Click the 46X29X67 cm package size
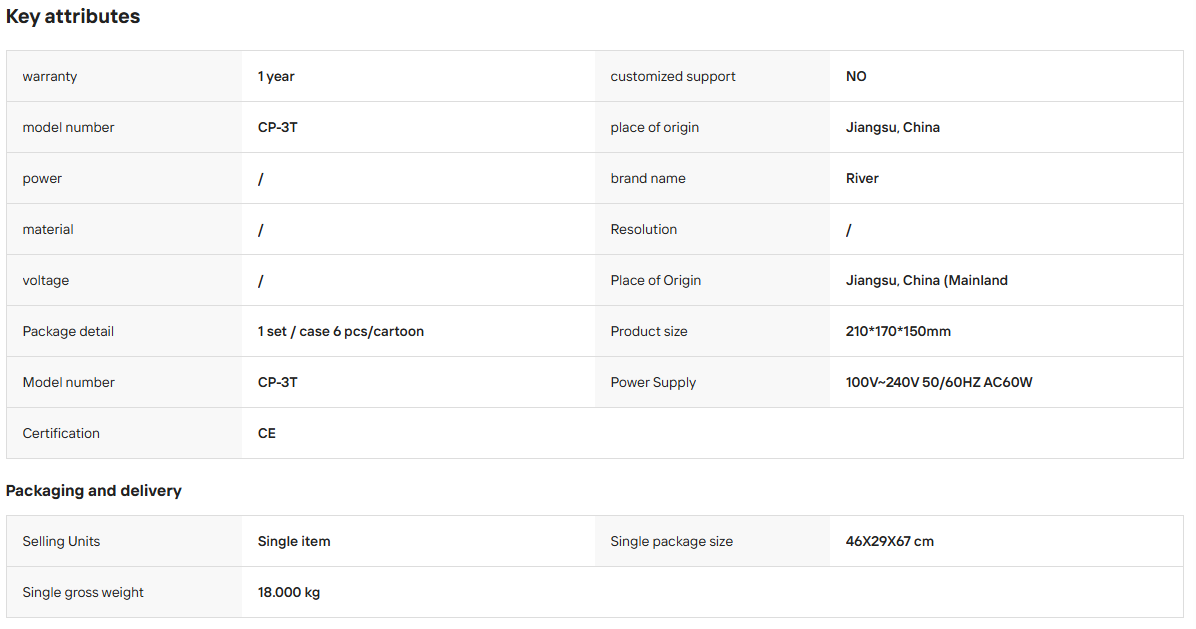The width and height of the screenshot is (1196, 629). point(889,541)
